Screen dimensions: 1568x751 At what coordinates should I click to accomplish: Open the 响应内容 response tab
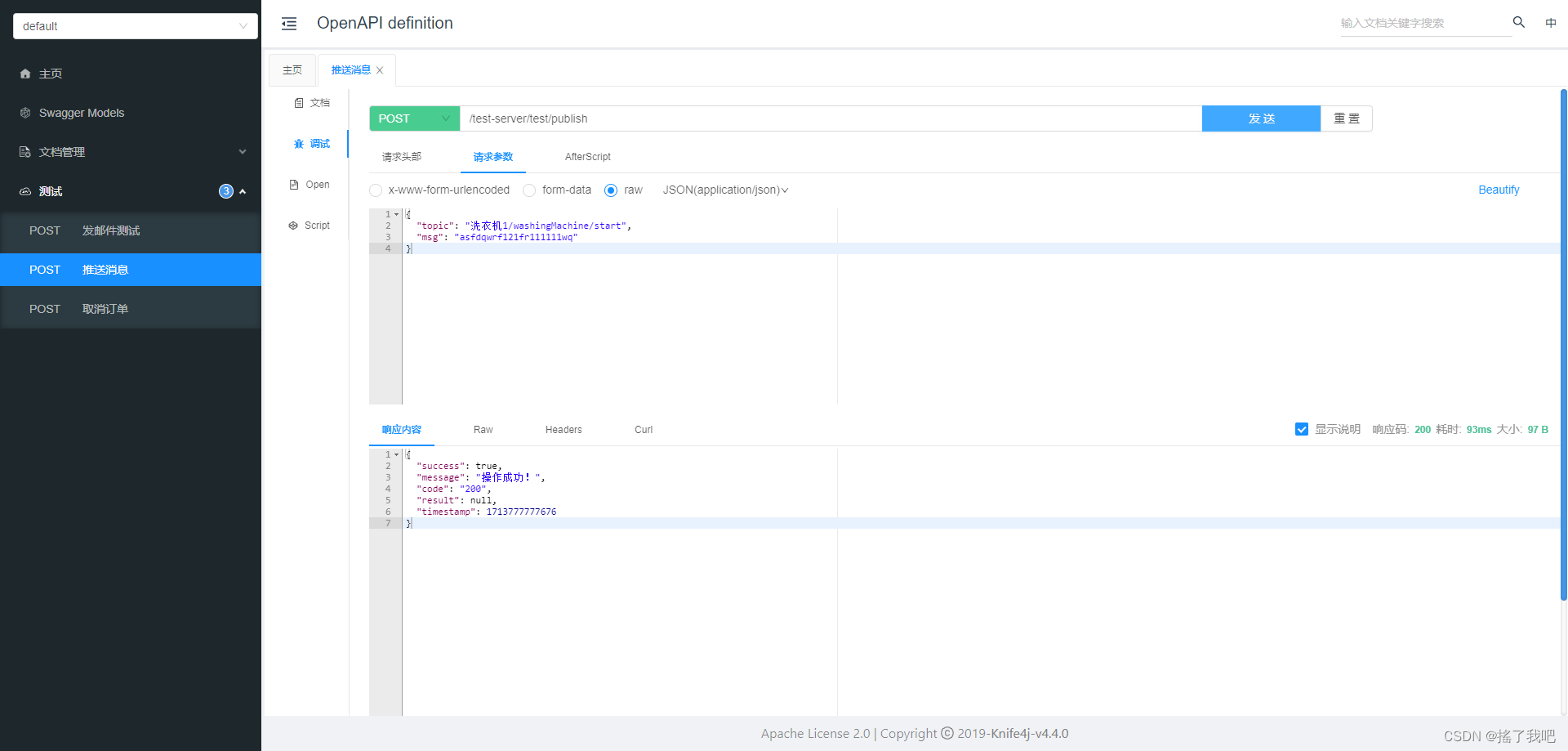[x=402, y=430]
